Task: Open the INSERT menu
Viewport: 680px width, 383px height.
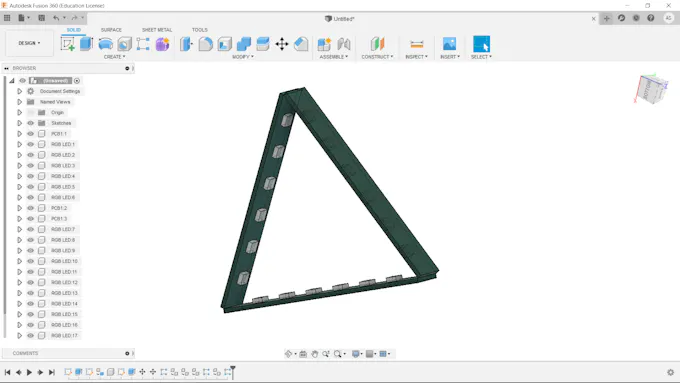Action: coord(450,57)
